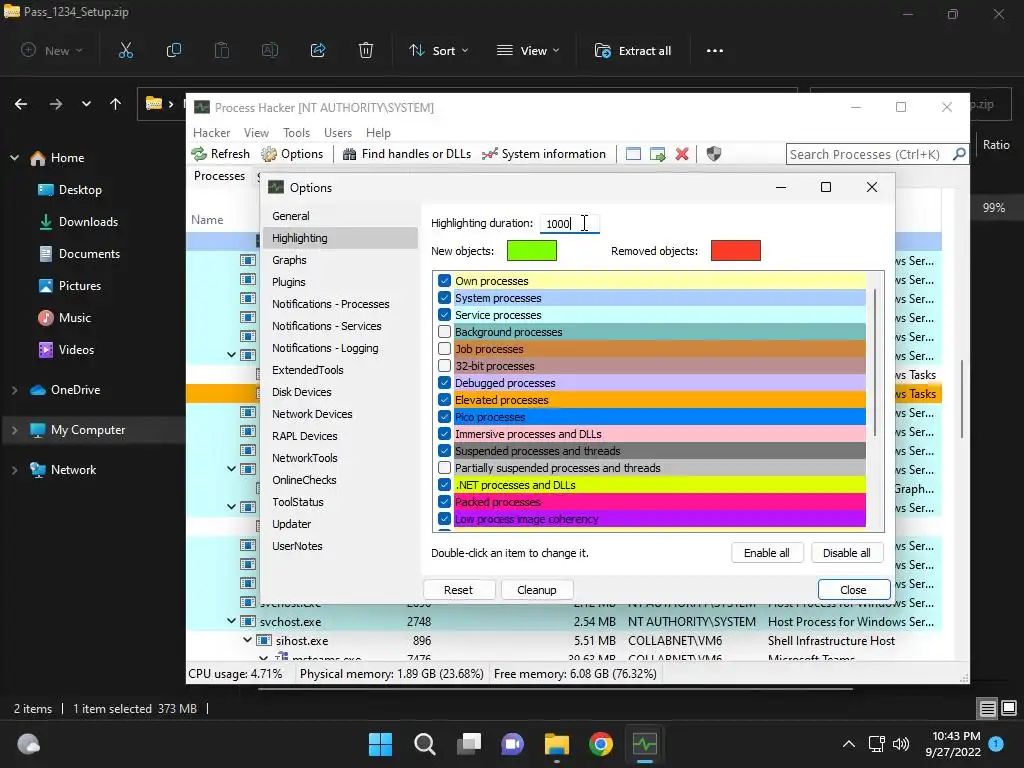Click Extract all in Explorer
1024x768 pixels.
pos(632,51)
